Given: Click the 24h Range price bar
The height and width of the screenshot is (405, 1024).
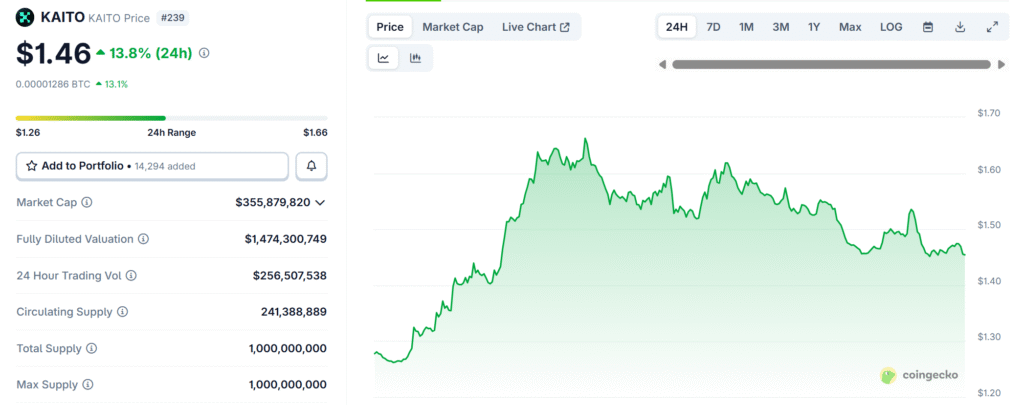Looking at the screenshot, I should click(x=171, y=118).
